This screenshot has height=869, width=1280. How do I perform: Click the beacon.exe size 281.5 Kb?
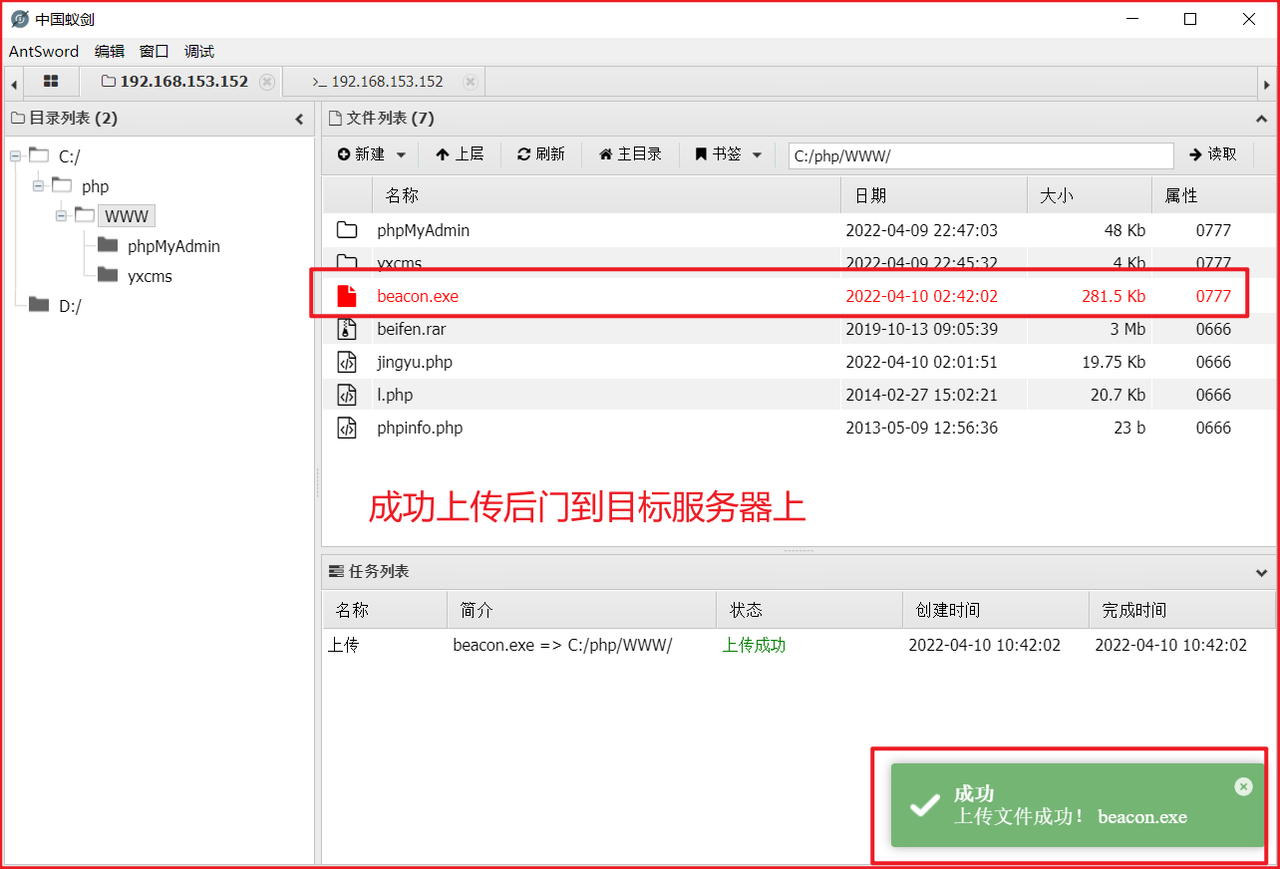(1113, 296)
